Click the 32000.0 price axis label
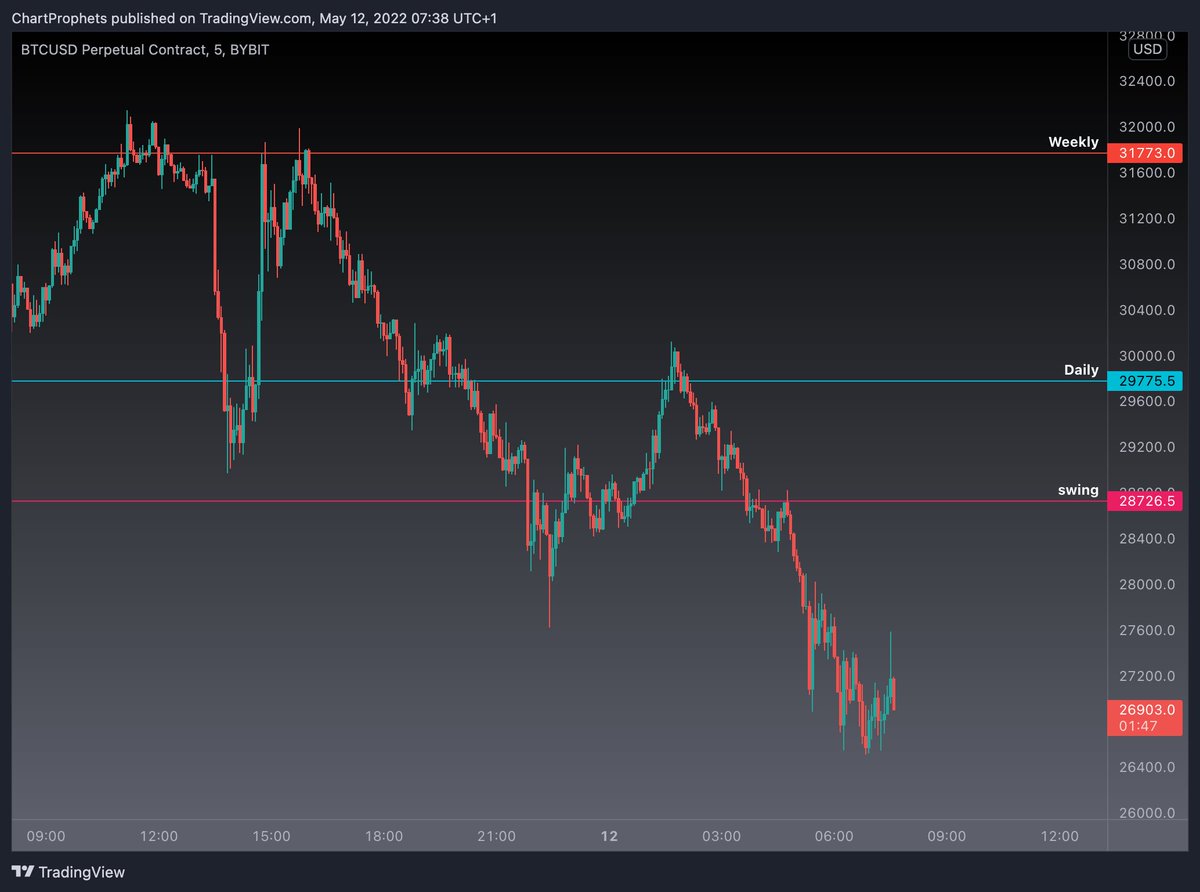1200x892 pixels. pyautogui.click(x=1145, y=127)
